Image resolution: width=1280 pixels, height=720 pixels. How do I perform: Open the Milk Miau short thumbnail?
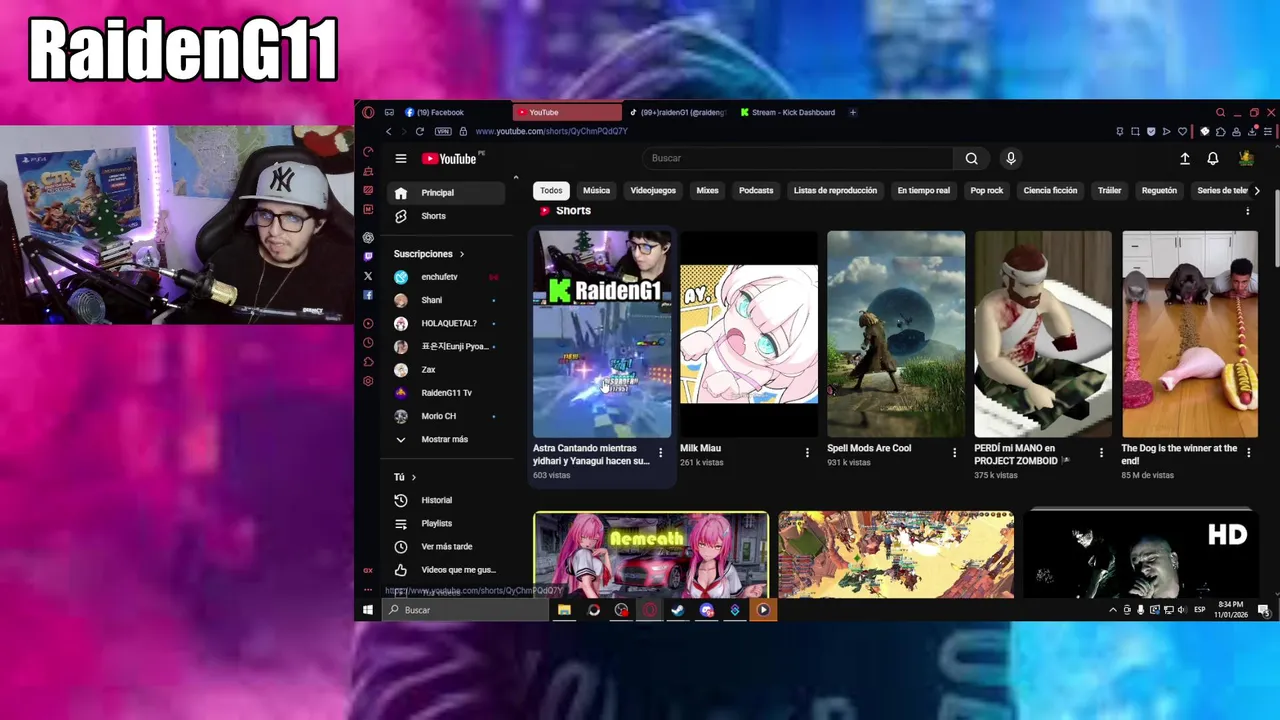pyautogui.click(x=749, y=334)
